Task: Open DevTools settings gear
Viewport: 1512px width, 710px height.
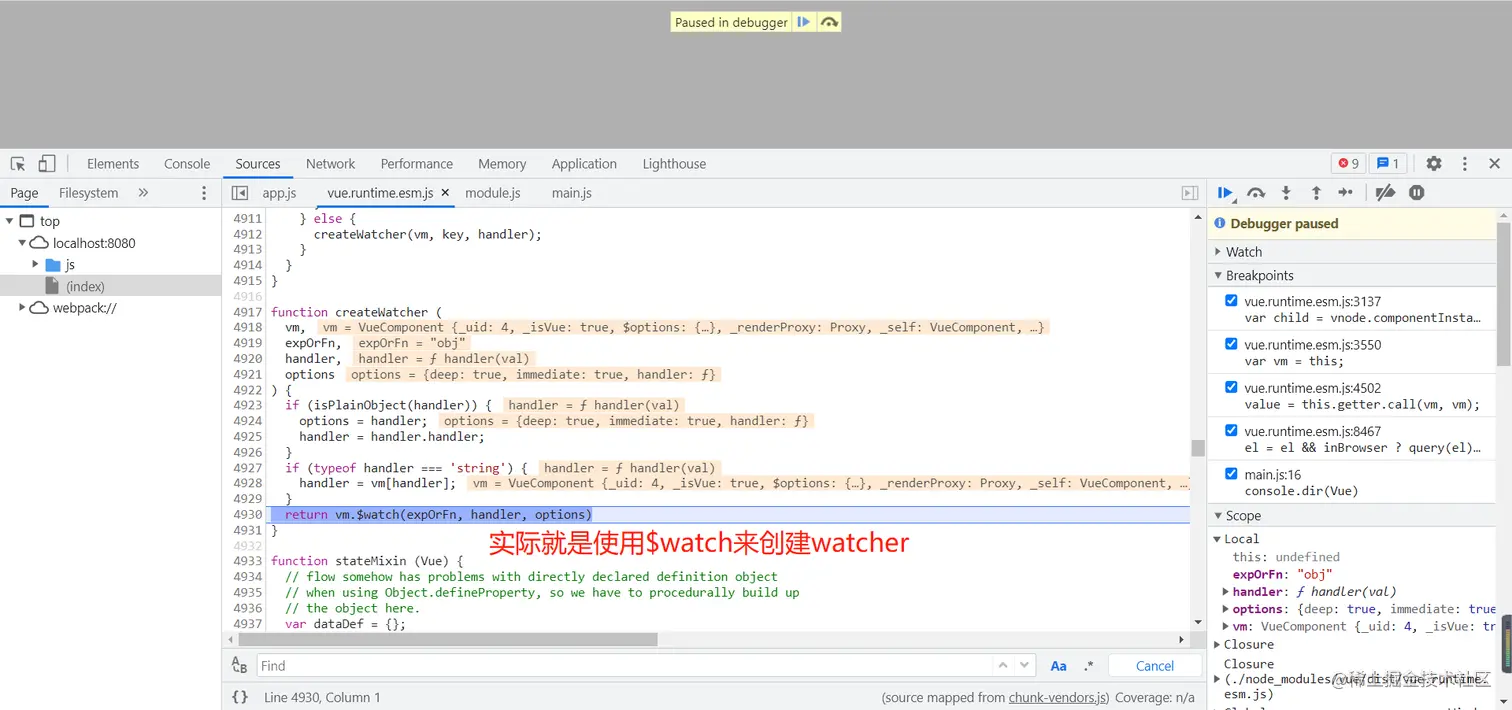Action: [x=1434, y=164]
